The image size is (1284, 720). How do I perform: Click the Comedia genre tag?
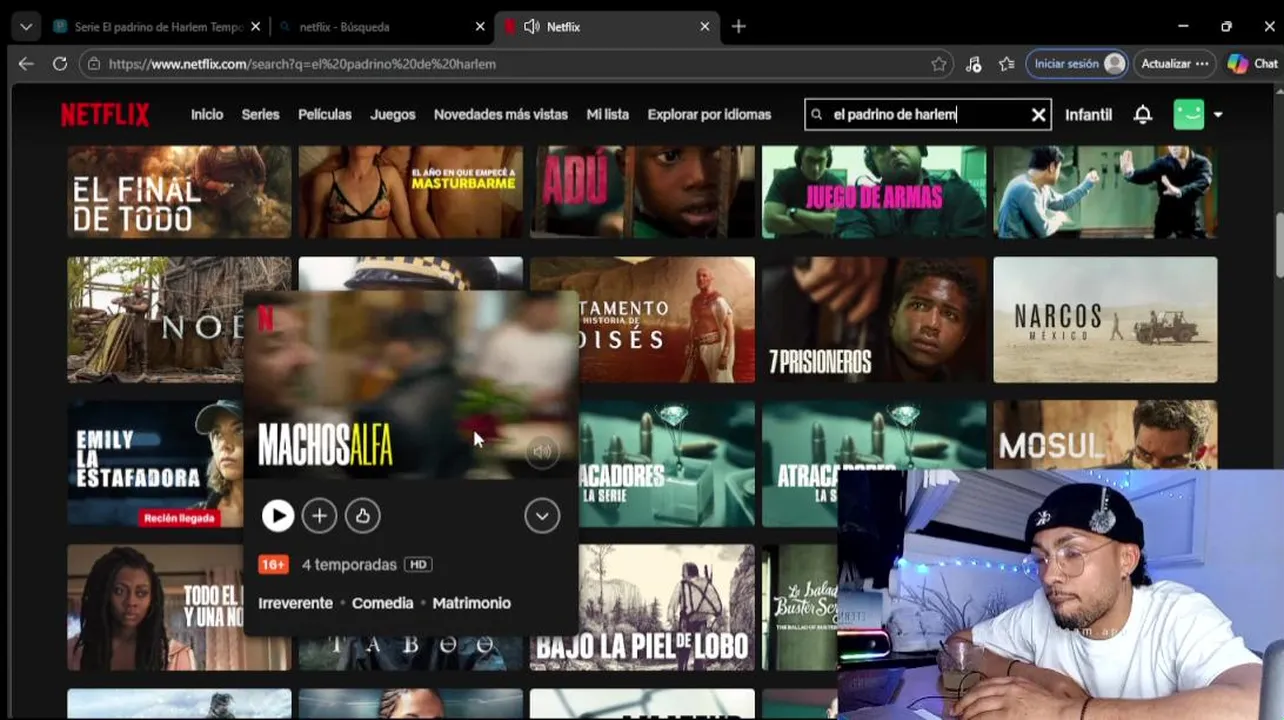[382, 603]
